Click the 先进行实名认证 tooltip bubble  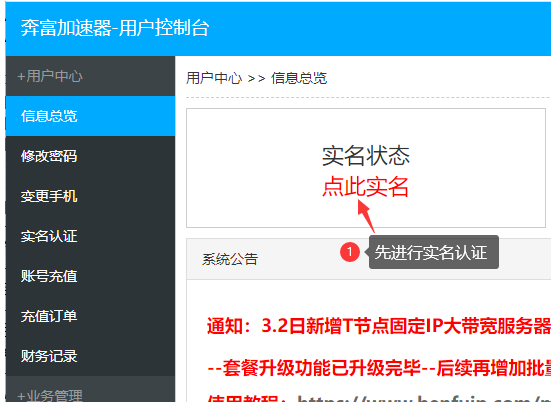[x=433, y=252]
